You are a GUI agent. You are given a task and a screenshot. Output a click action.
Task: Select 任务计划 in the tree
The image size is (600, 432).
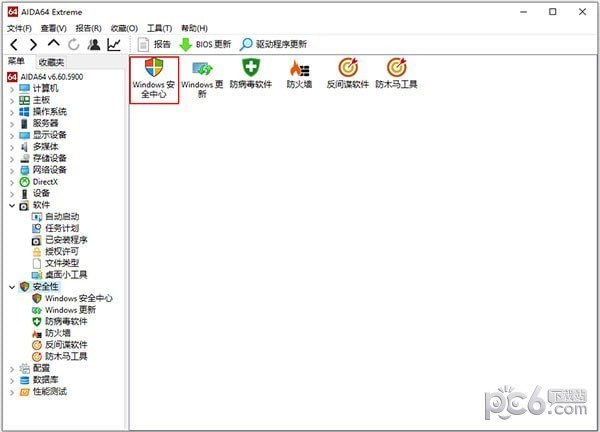(x=55, y=228)
